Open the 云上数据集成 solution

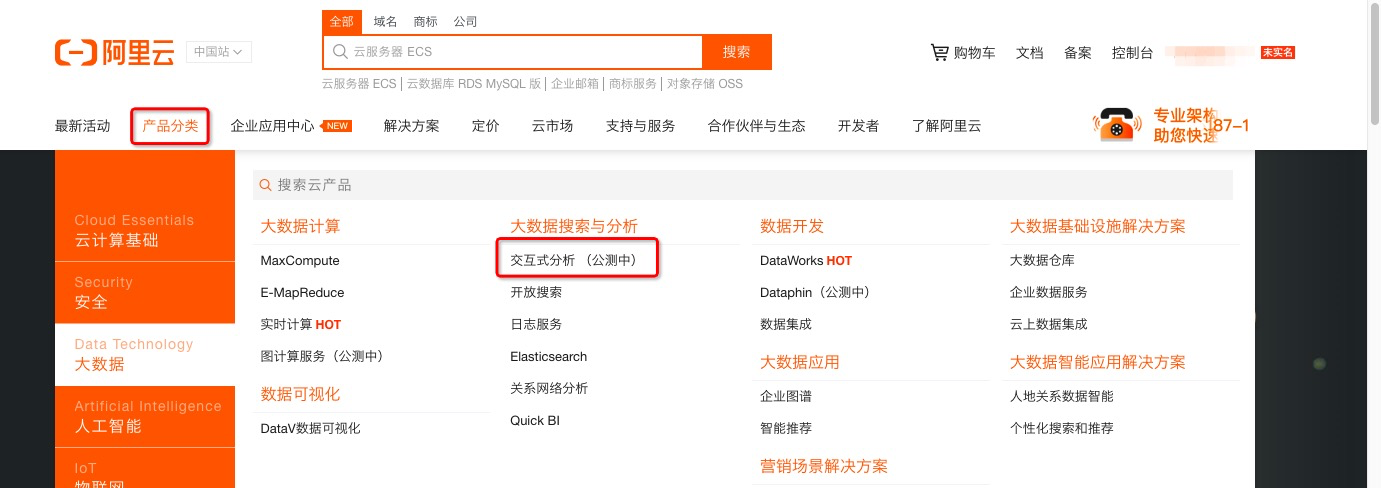tap(1049, 324)
